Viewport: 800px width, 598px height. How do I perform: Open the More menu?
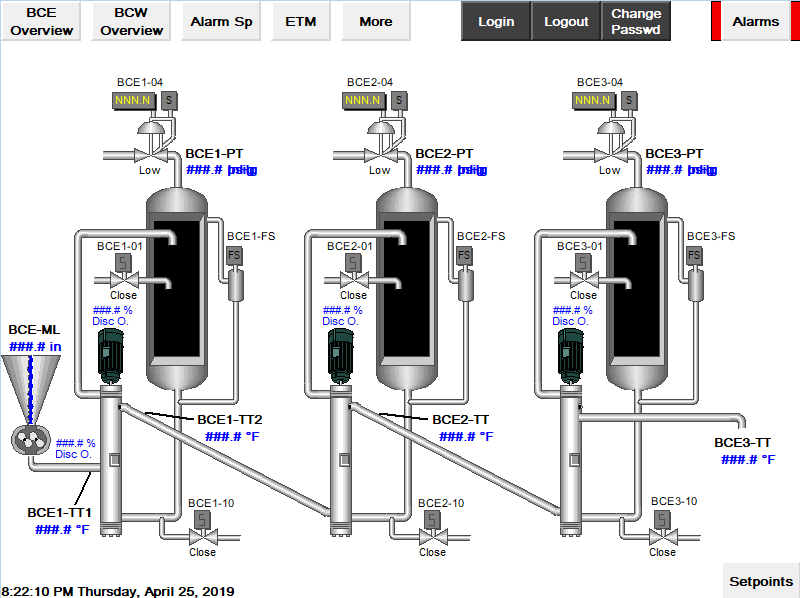376,21
